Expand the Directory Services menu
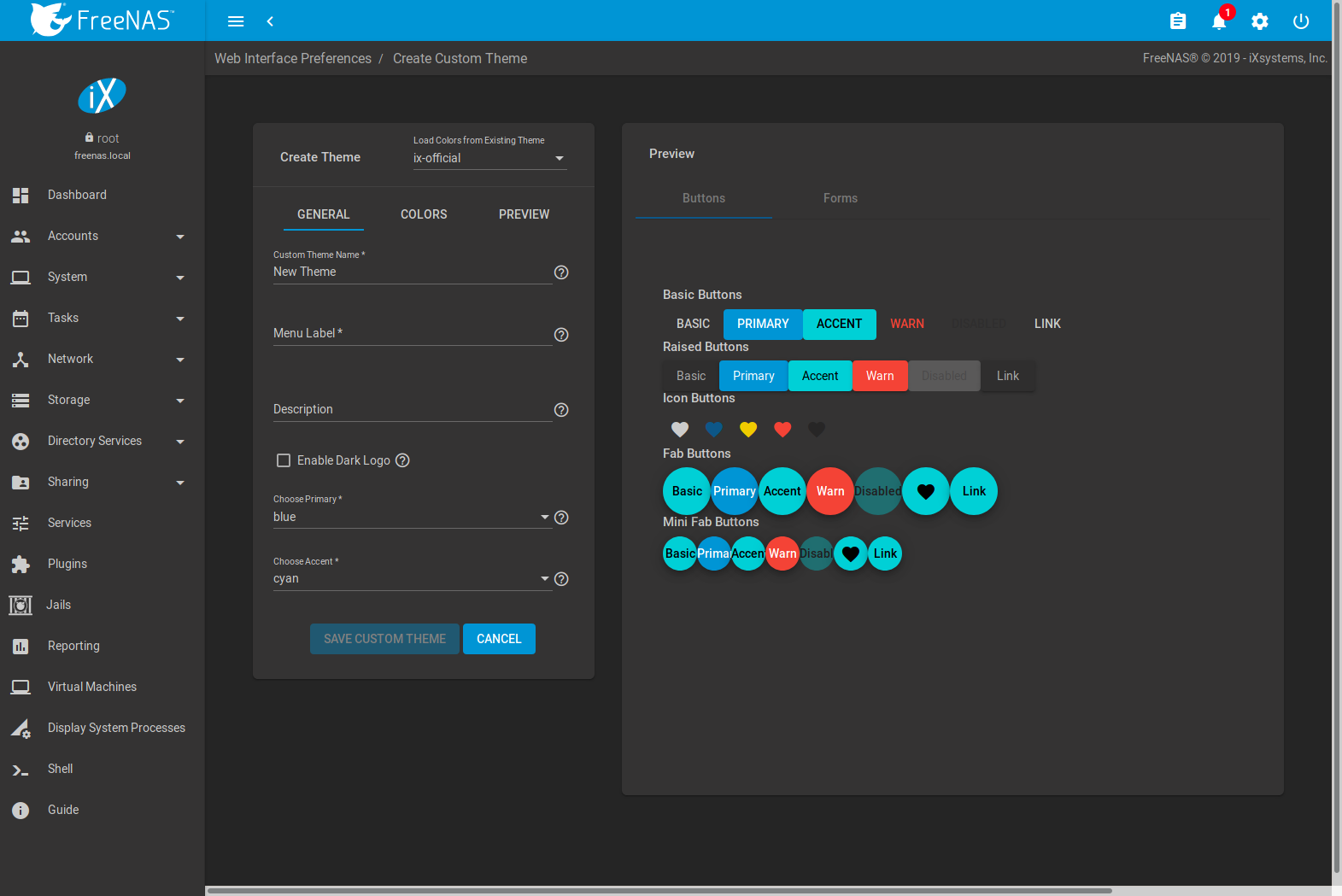Image resolution: width=1342 pixels, height=896 pixels. (x=103, y=441)
